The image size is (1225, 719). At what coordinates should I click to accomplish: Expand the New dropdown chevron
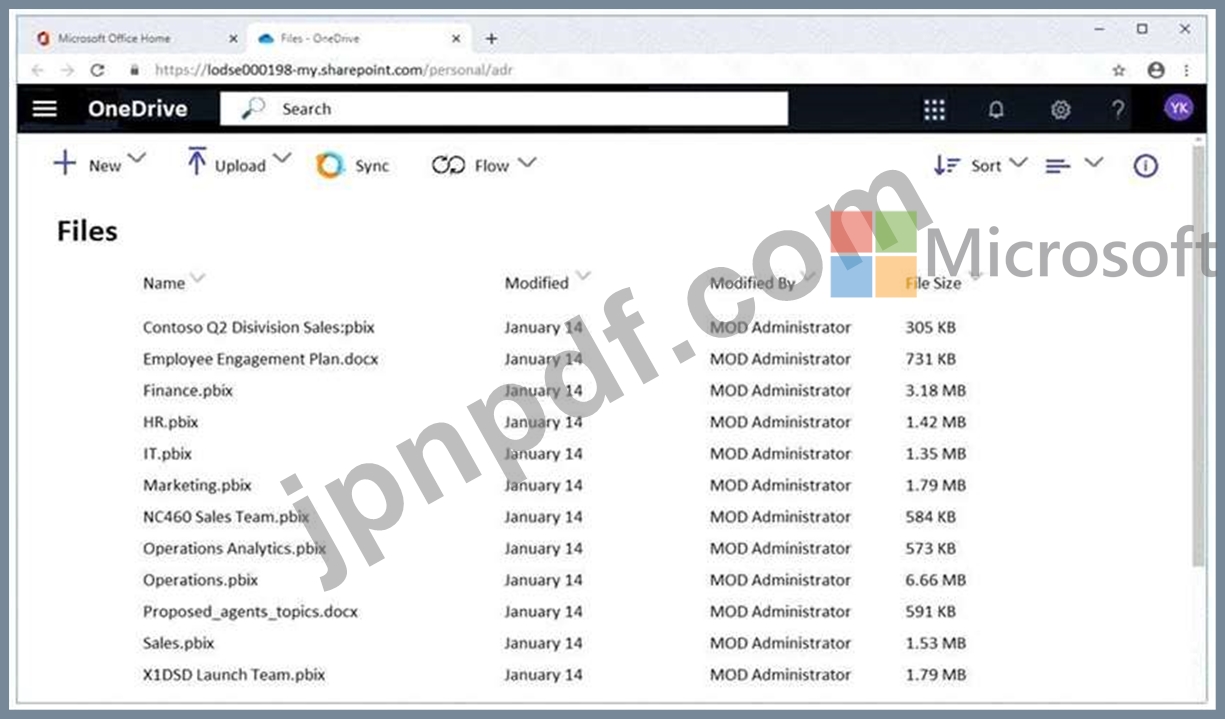pyautogui.click(x=137, y=159)
